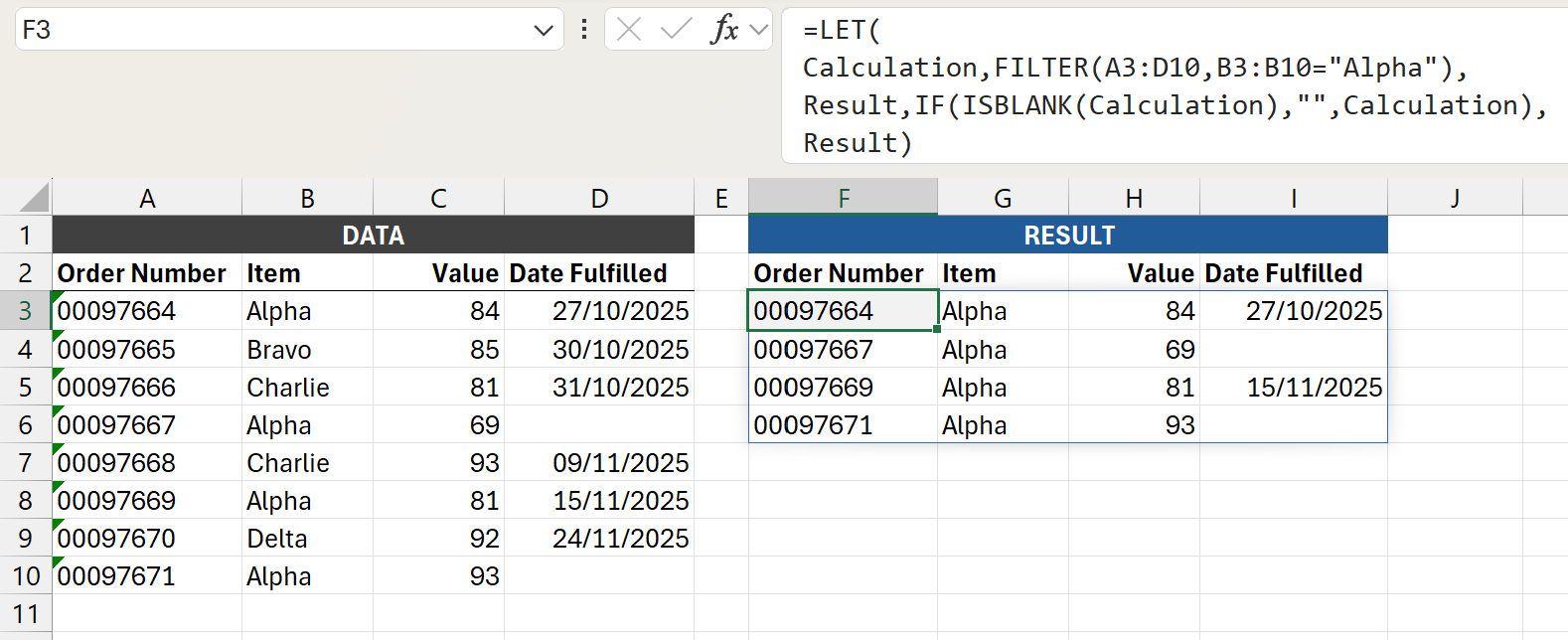
Task: Open the Name Box dropdown arrow
Action: [544, 30]
